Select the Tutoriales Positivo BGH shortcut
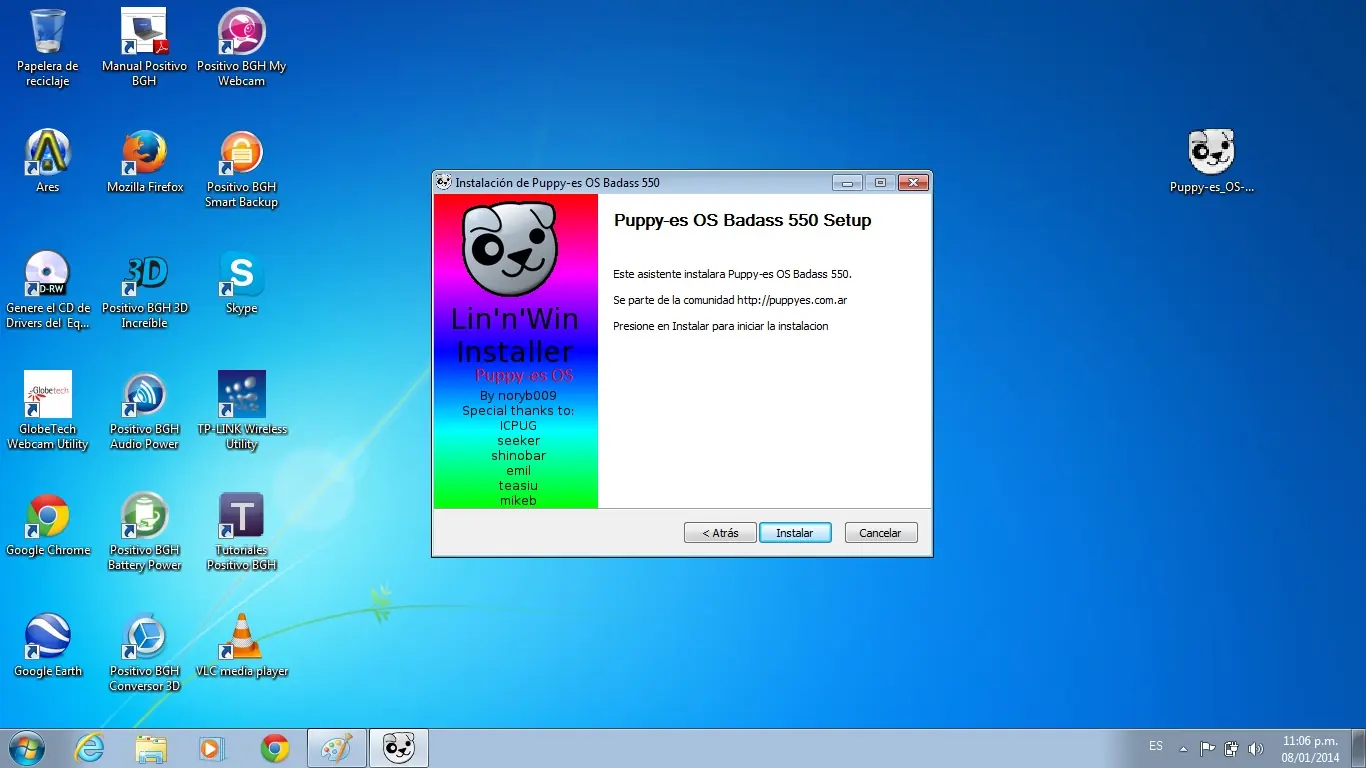 coord(241,532)
